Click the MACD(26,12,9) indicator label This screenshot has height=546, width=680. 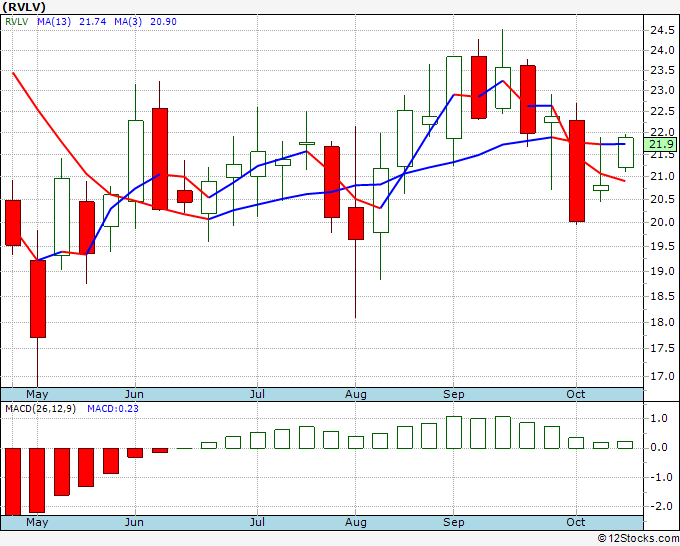[x=40, y=409]
